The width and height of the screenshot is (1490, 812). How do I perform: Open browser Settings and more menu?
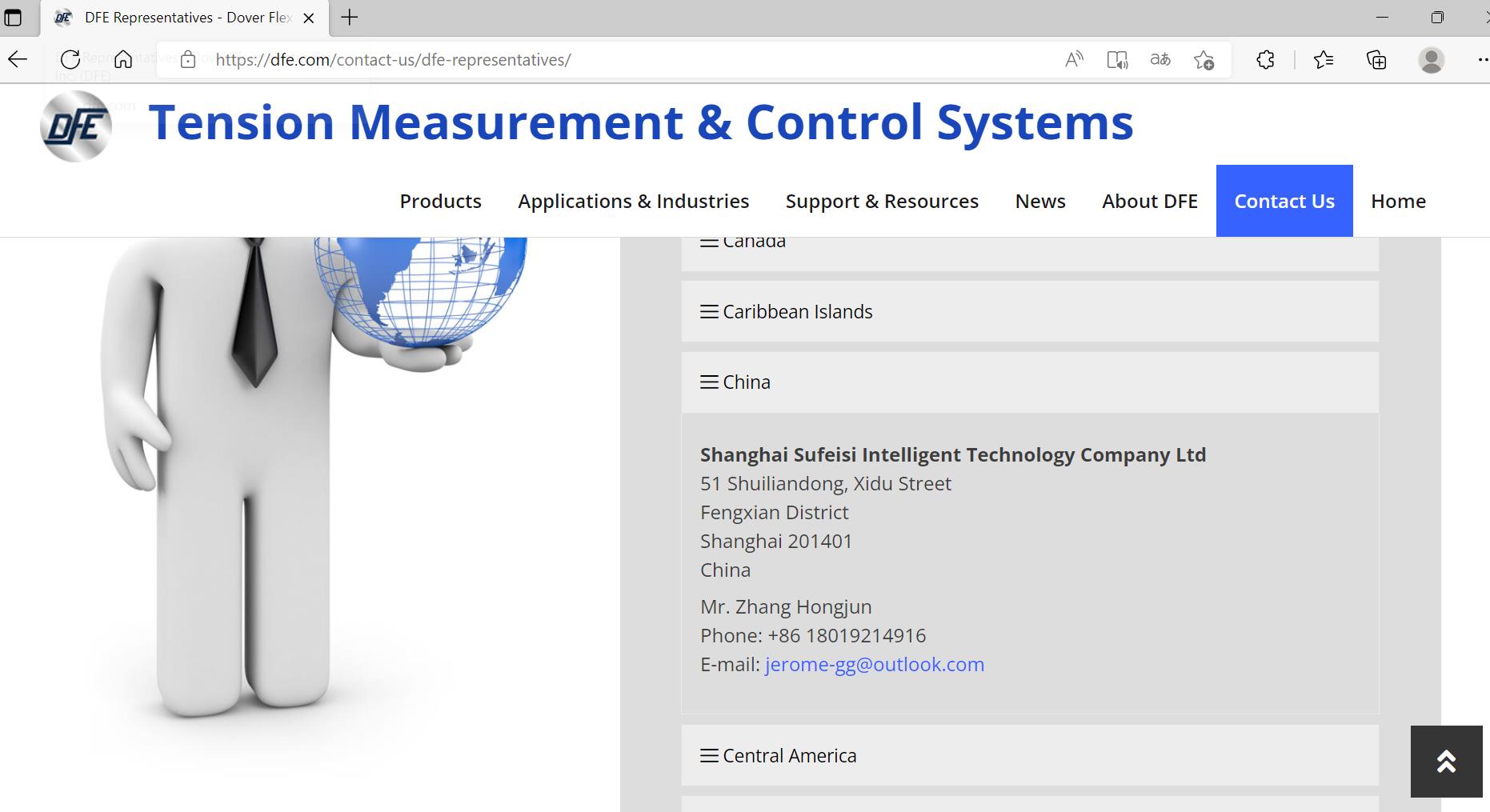tap(1482, 59)
